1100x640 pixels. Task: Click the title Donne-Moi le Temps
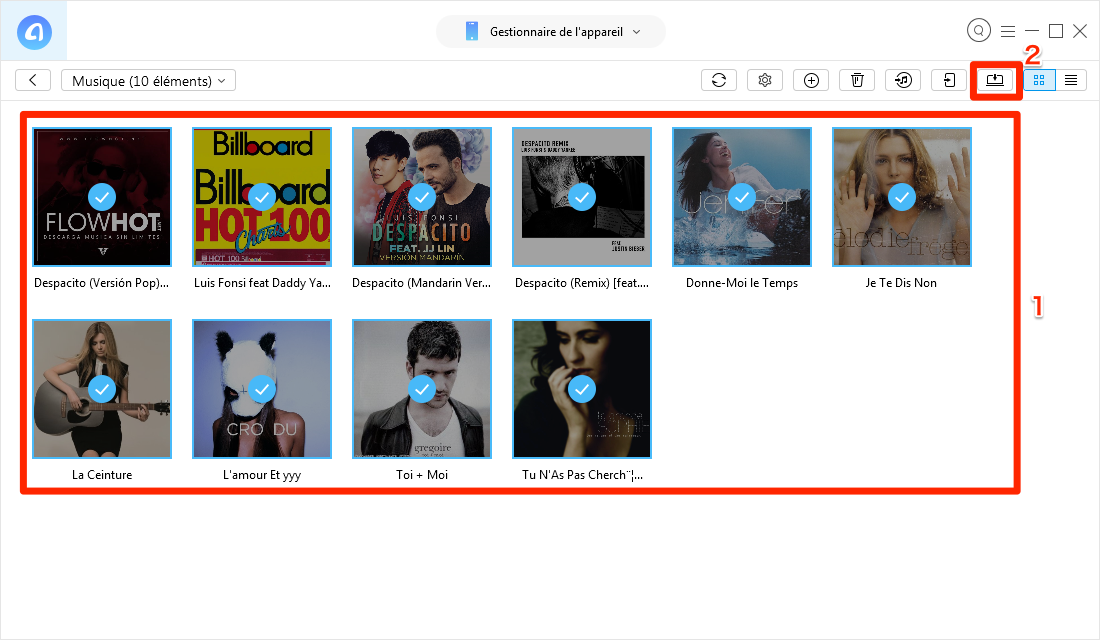click(742, 283)
